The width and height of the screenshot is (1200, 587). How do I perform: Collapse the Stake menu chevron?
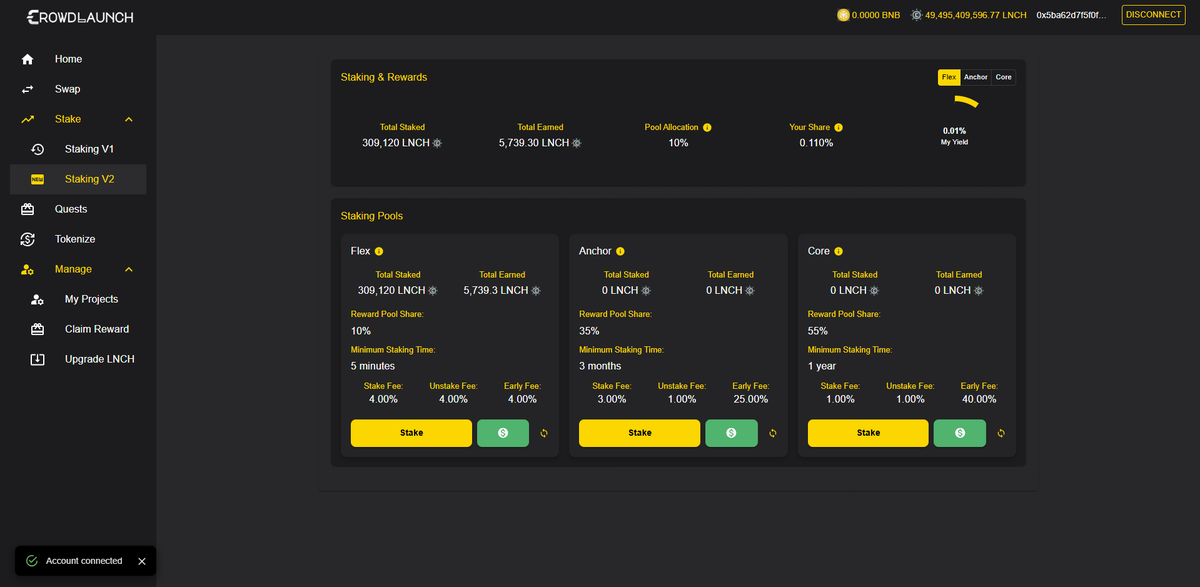(128, 119)
